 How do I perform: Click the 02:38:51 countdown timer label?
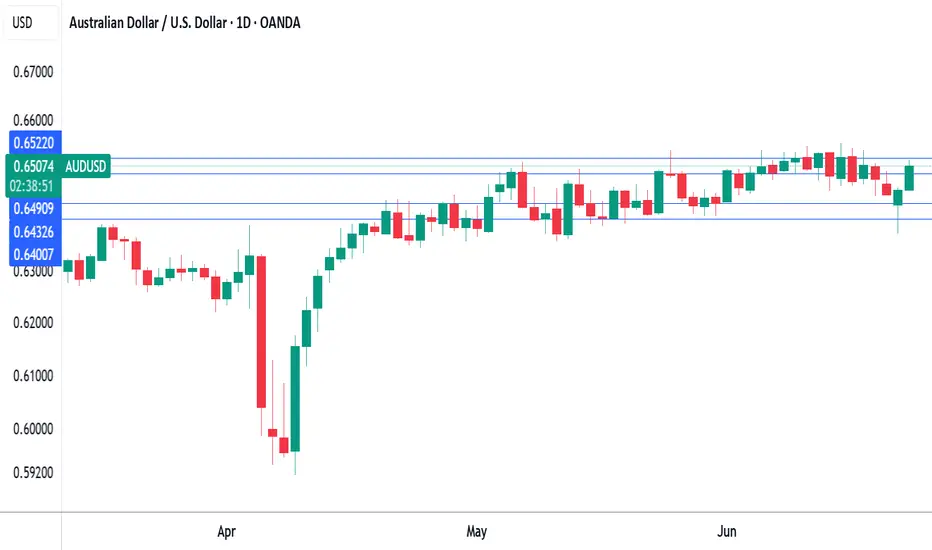click(32, 186)
